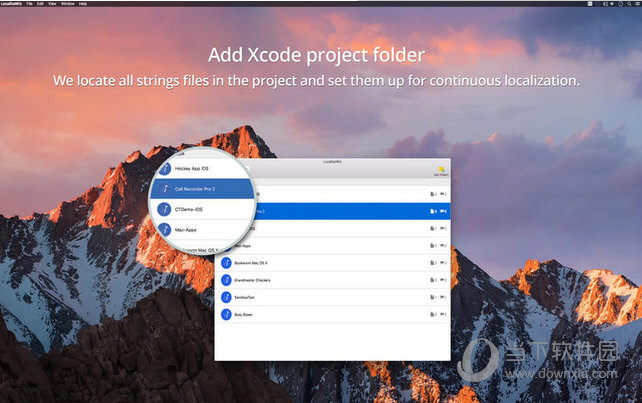Click the SandboxTest project icon
This screenshot has height=403, width=642.
click(226, 297)
